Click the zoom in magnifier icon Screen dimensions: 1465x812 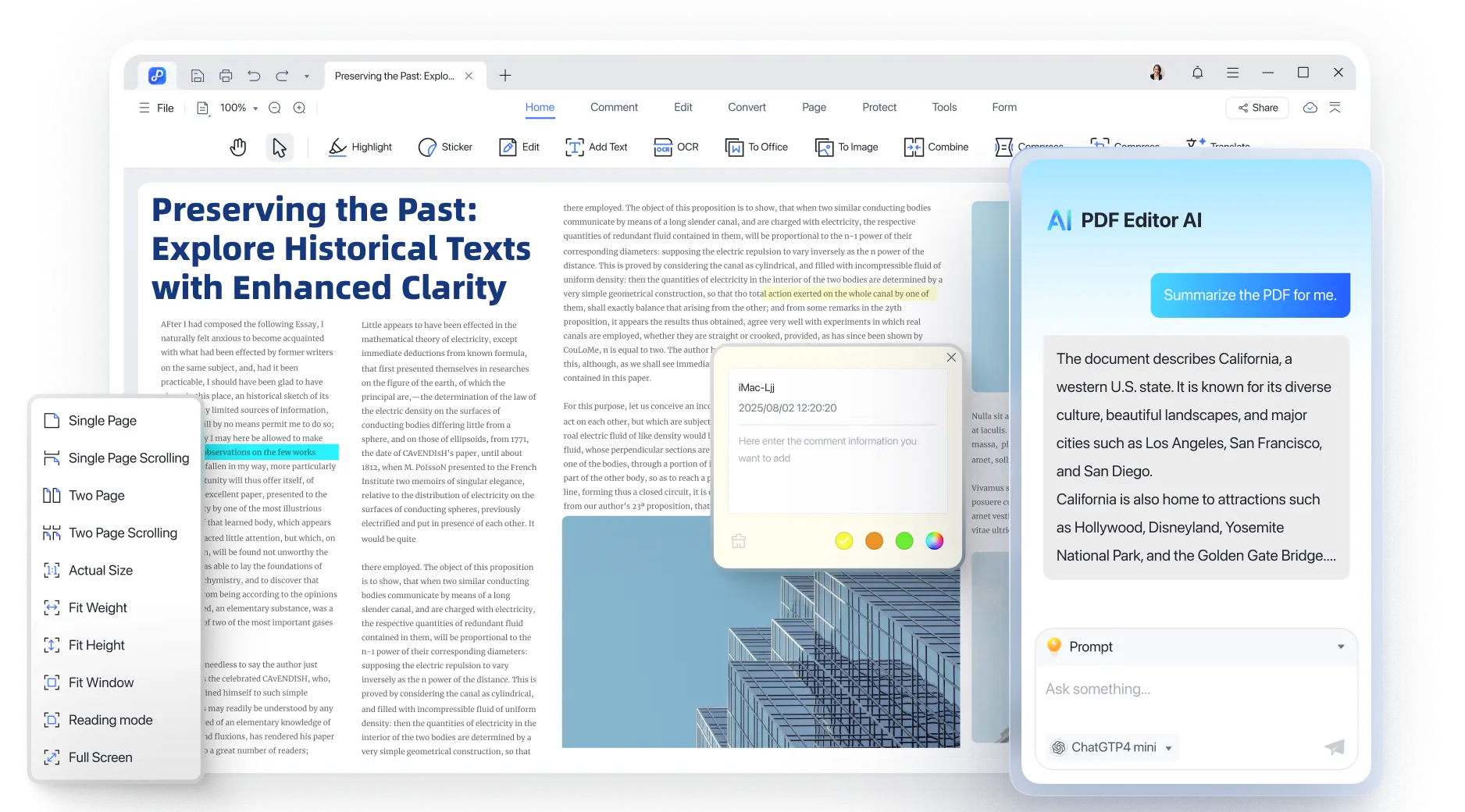coord(299,108)
